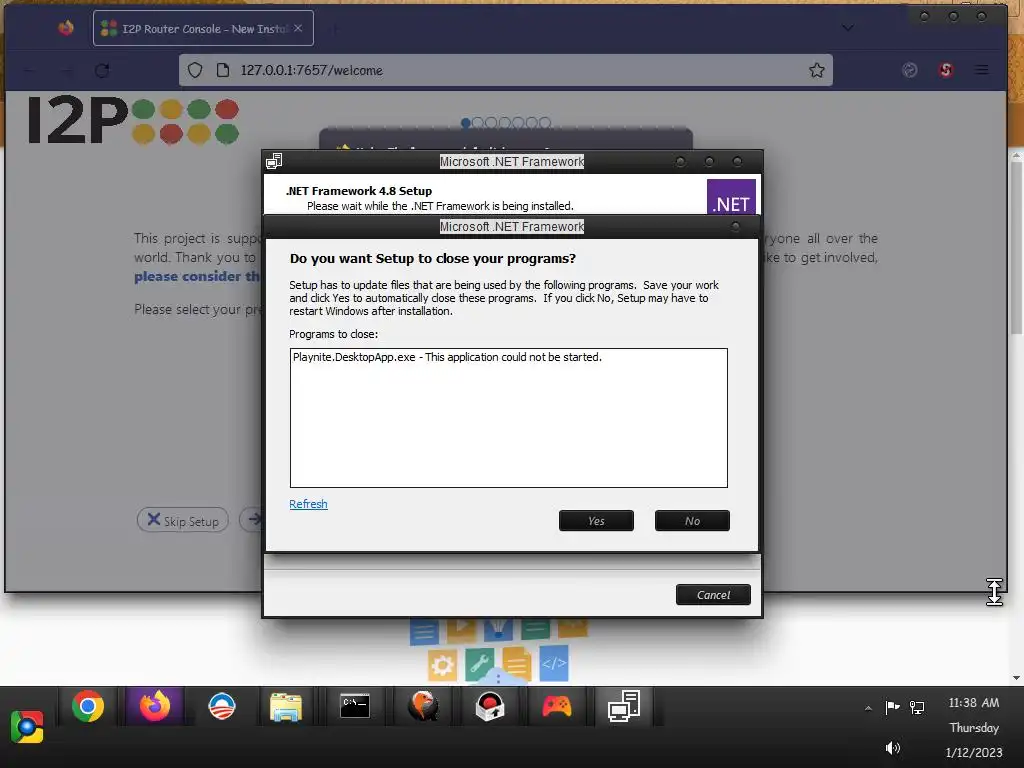This screenshot has height=768, width=1024.
Task: Click the I2P logo on the welcome page
Action: (x=133, y=121)
